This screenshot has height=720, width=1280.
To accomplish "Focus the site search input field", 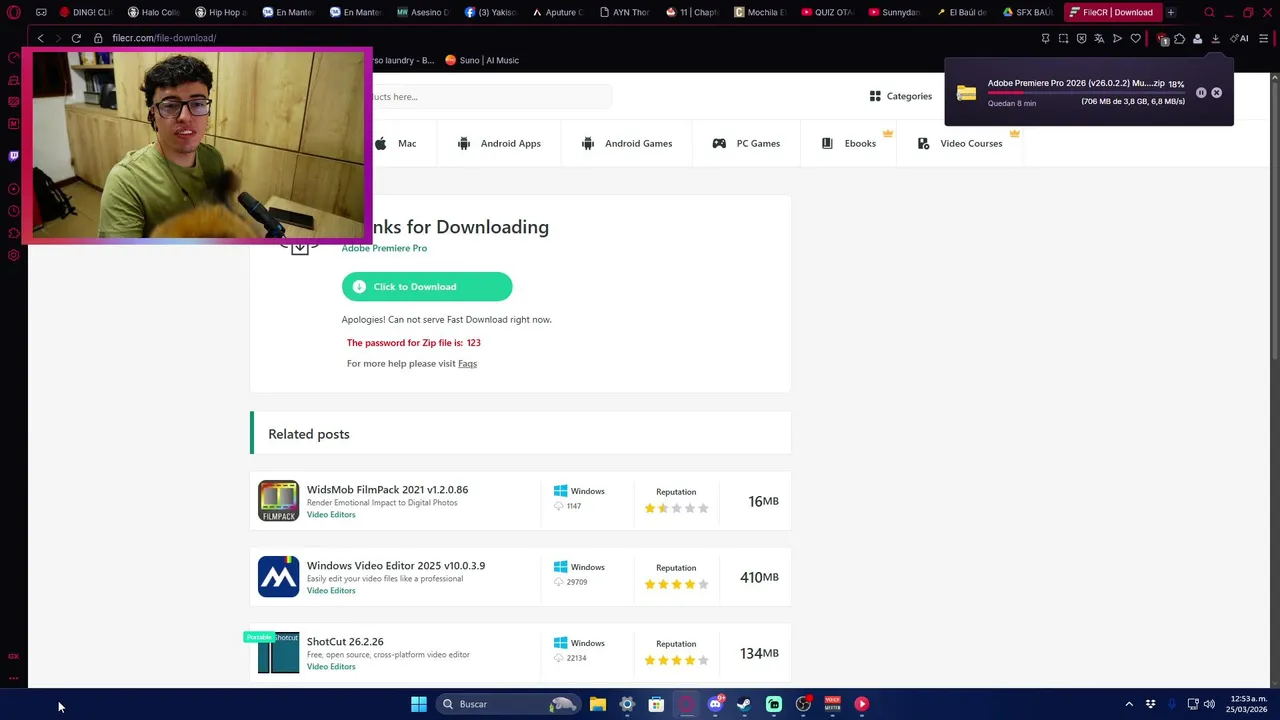I will click(x=490, y=97).
